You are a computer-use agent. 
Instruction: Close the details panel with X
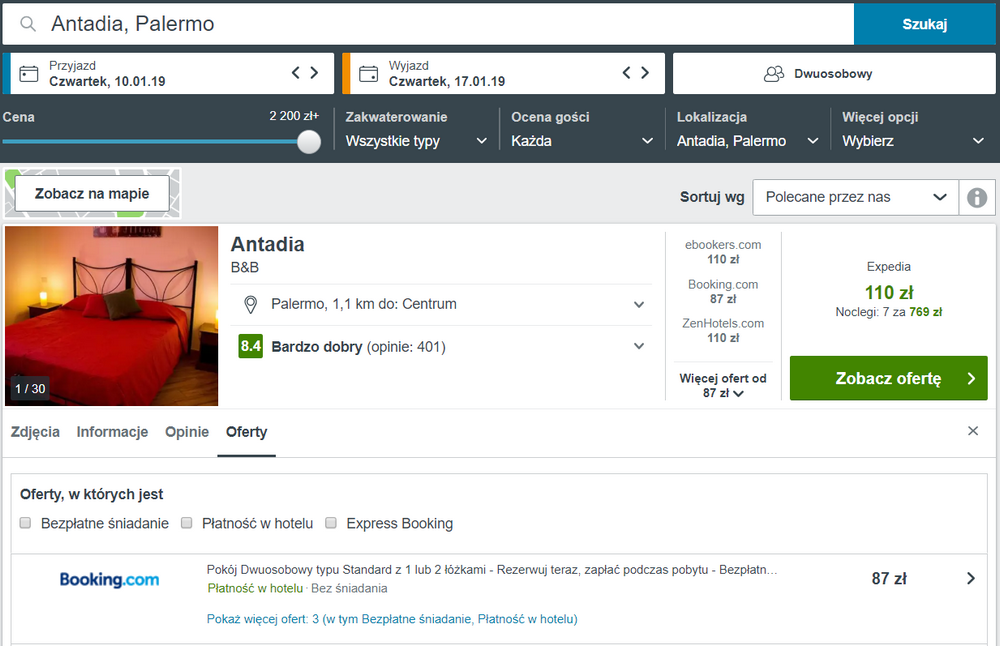[973, 431]
